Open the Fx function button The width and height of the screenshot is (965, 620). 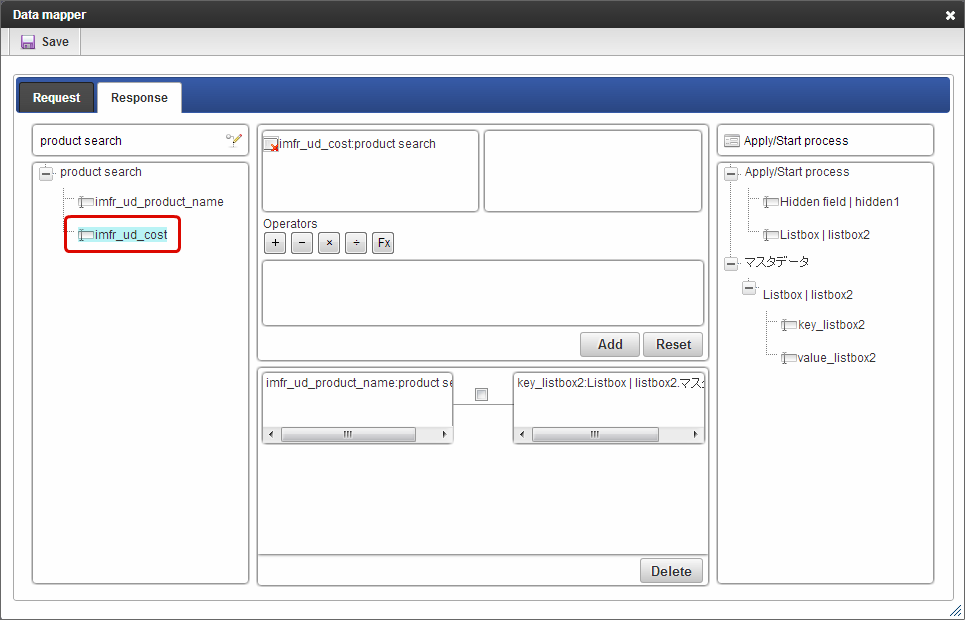coord(383,243)
